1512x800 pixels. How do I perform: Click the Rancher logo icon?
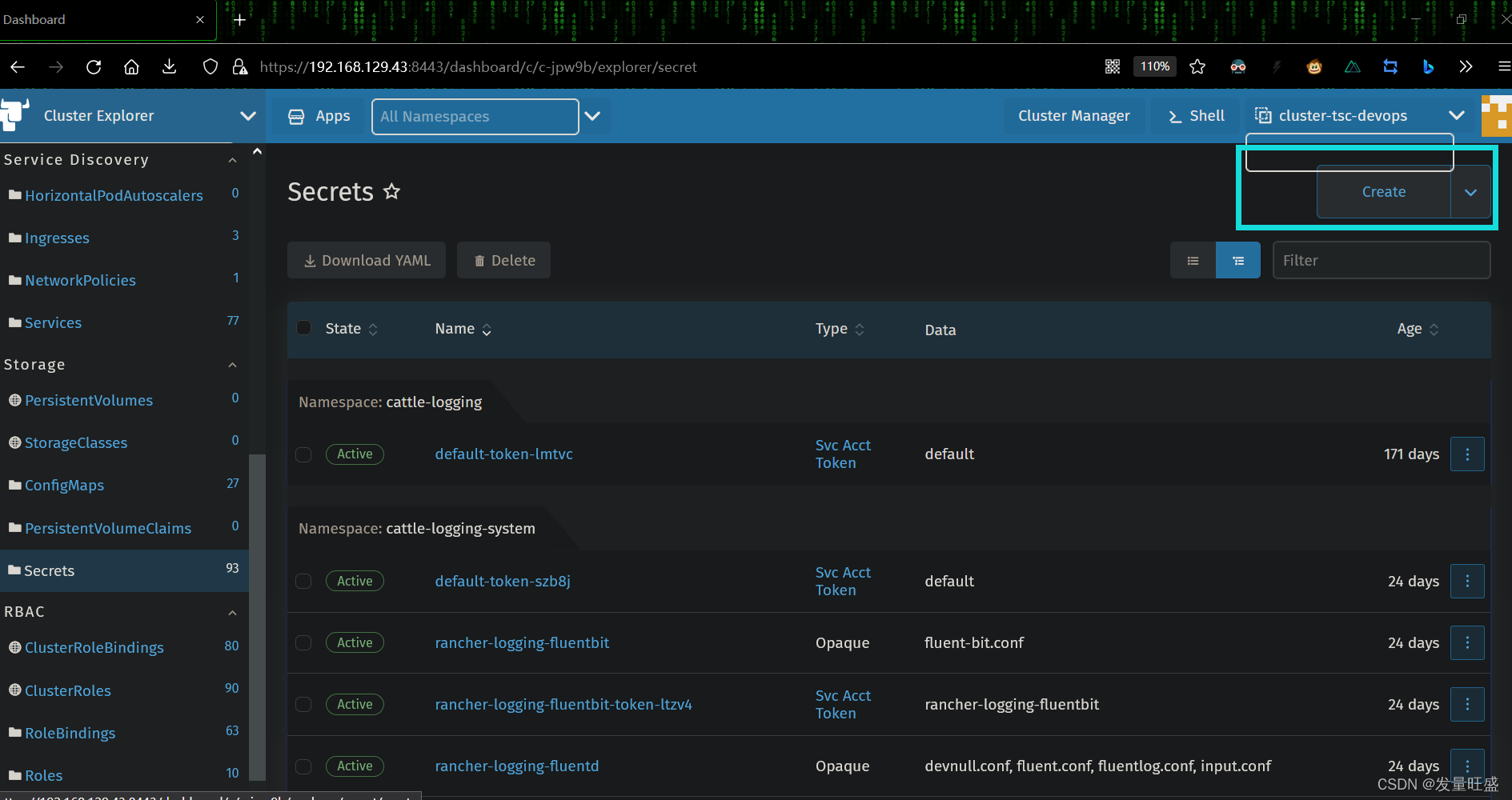pyautogui.click(x=15, y=114)
